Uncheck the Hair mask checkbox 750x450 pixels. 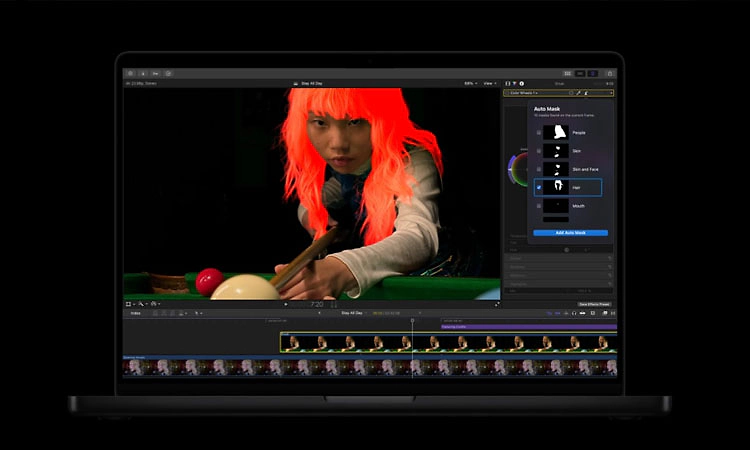click(539, 187)
